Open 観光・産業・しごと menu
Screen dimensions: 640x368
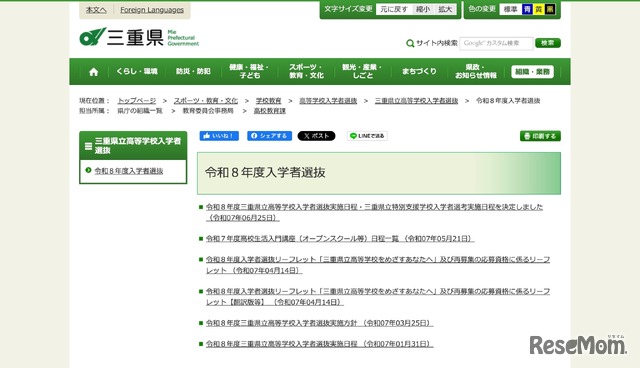pyautogui.click(x=362, y=71)
